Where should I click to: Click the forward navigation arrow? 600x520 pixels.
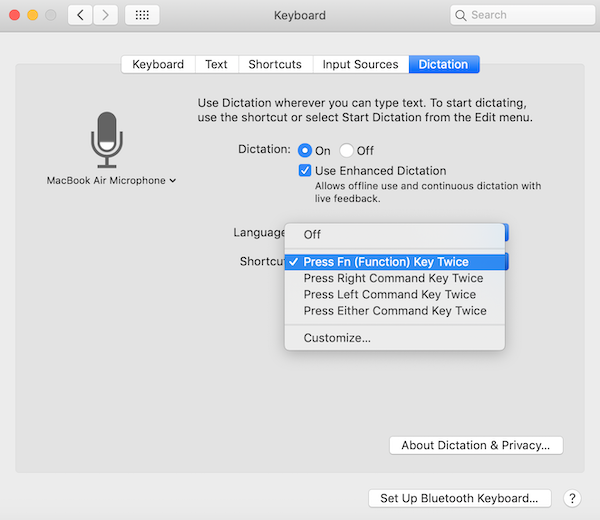(105, 16)
